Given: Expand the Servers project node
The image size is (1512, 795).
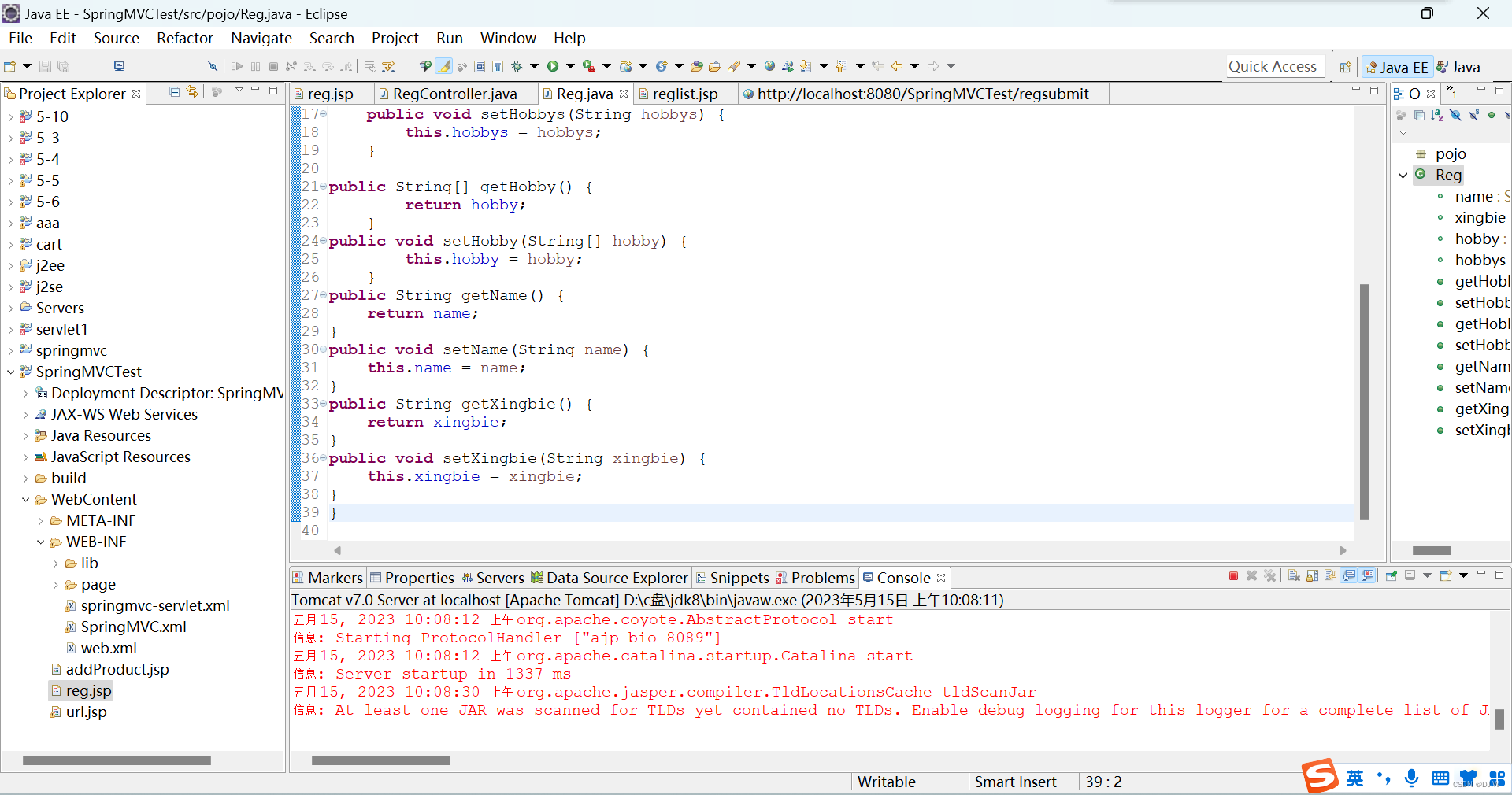Looking at the screenshot, I should coord(9,309).
